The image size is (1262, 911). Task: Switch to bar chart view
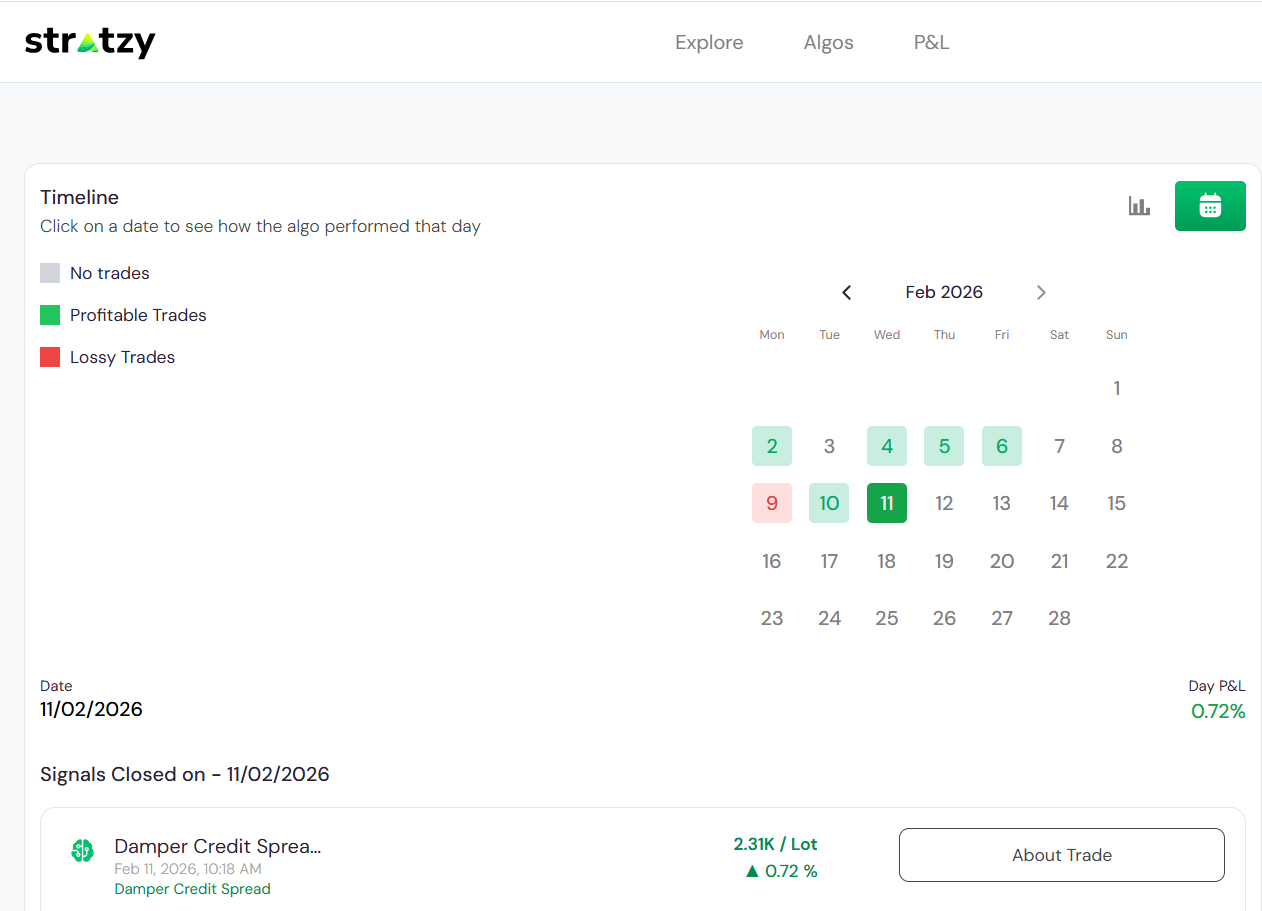click(x=1139, y=206)
